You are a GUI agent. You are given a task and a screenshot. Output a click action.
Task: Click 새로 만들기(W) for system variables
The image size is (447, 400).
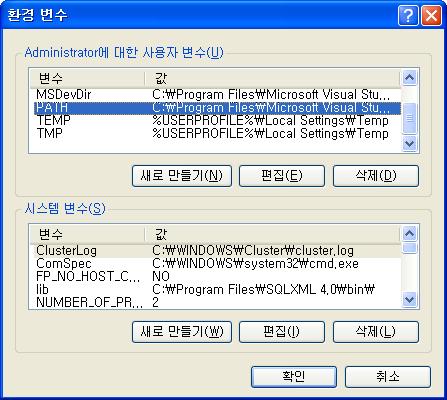[x=182, y=332]
